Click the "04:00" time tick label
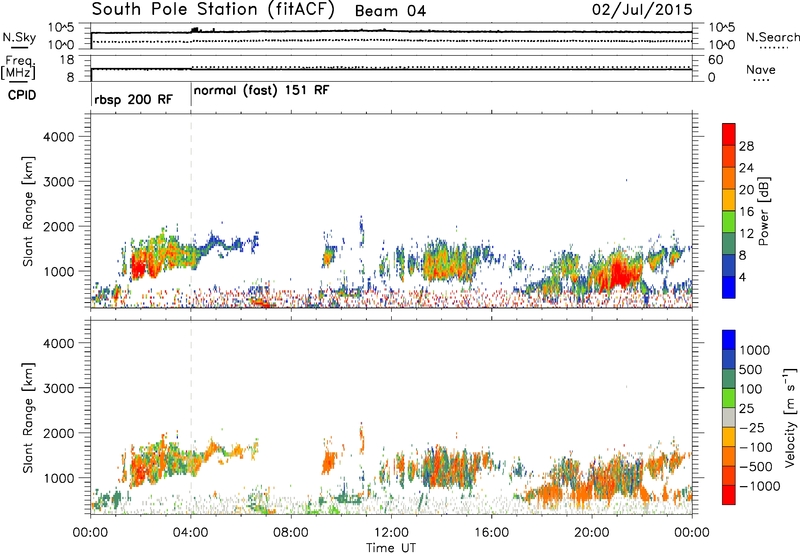The height and width of the screenshot is (554, 800). point(190,533)
